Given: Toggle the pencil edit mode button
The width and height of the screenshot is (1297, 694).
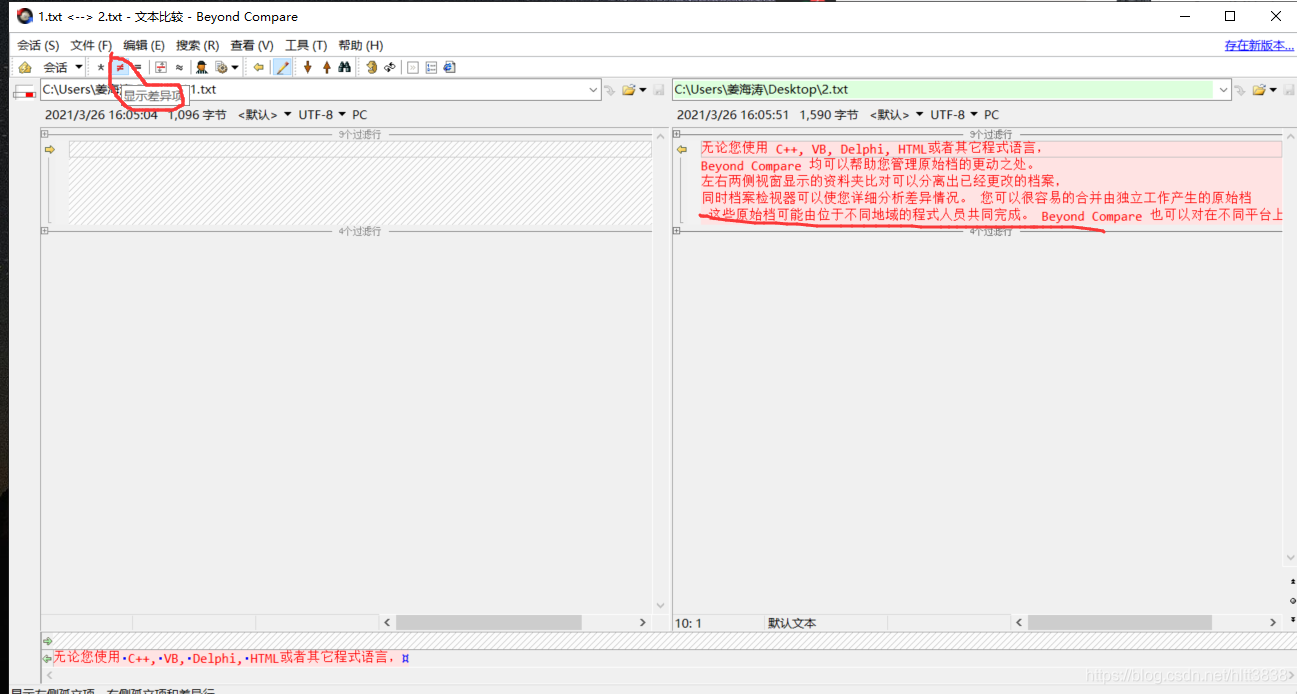Looking at the screenshot, I should click(x=283, y=67).
